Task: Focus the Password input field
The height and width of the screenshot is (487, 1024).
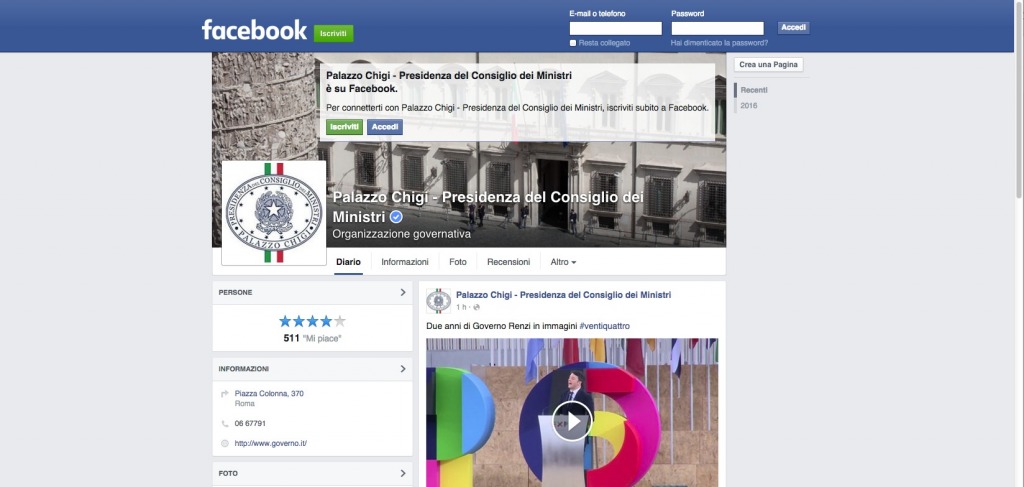Action: pos(717,28)
